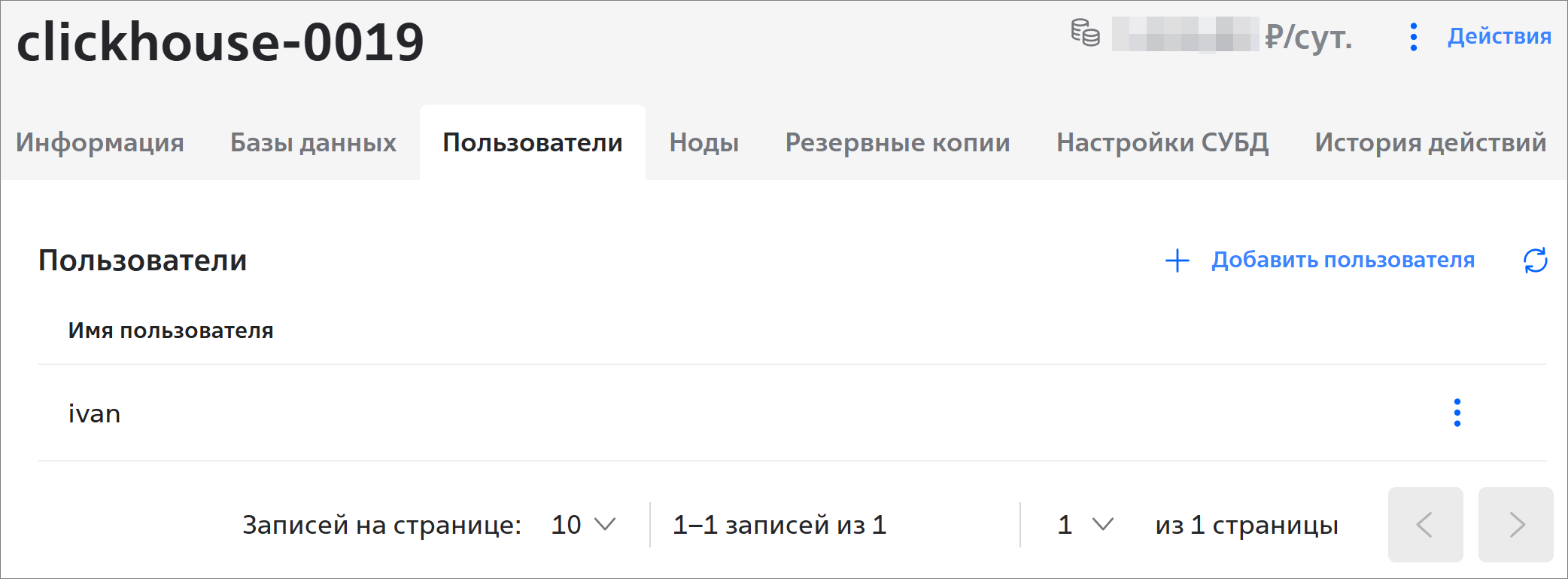This screenshot has height=579, width=1568.
Task: Refresh the users list
Action: pos(1535,261)
